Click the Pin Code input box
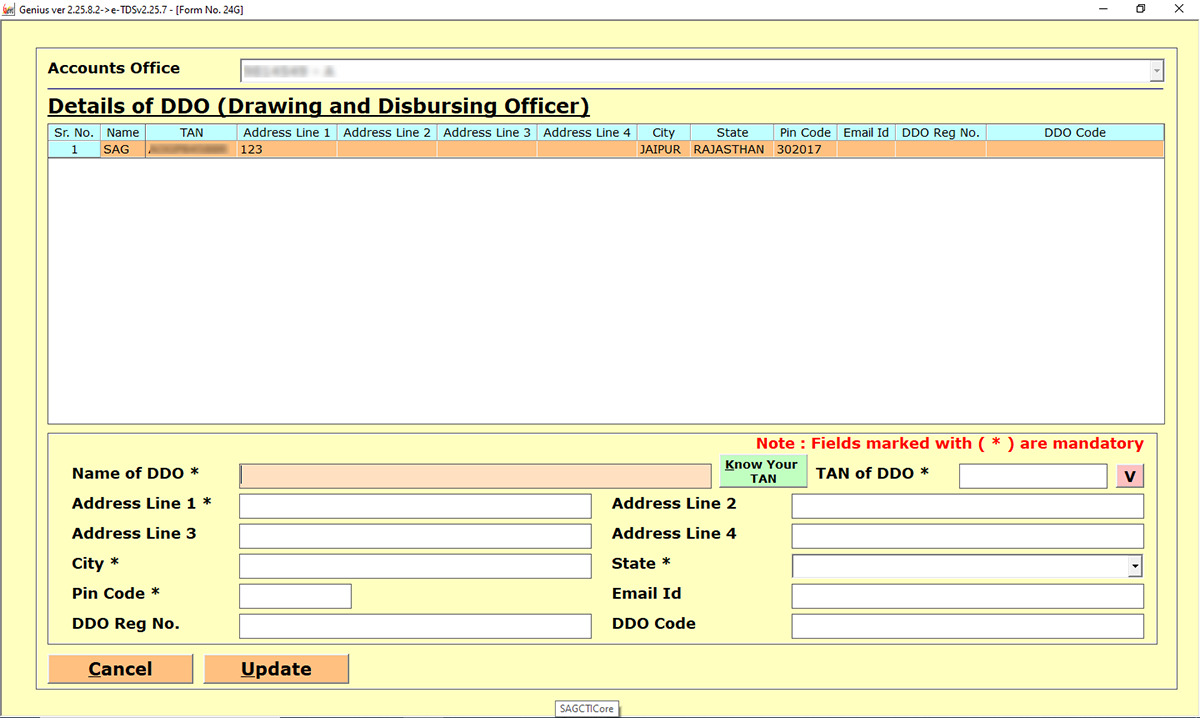Screen dimensions: 1200x718 [x=295, y=596]
